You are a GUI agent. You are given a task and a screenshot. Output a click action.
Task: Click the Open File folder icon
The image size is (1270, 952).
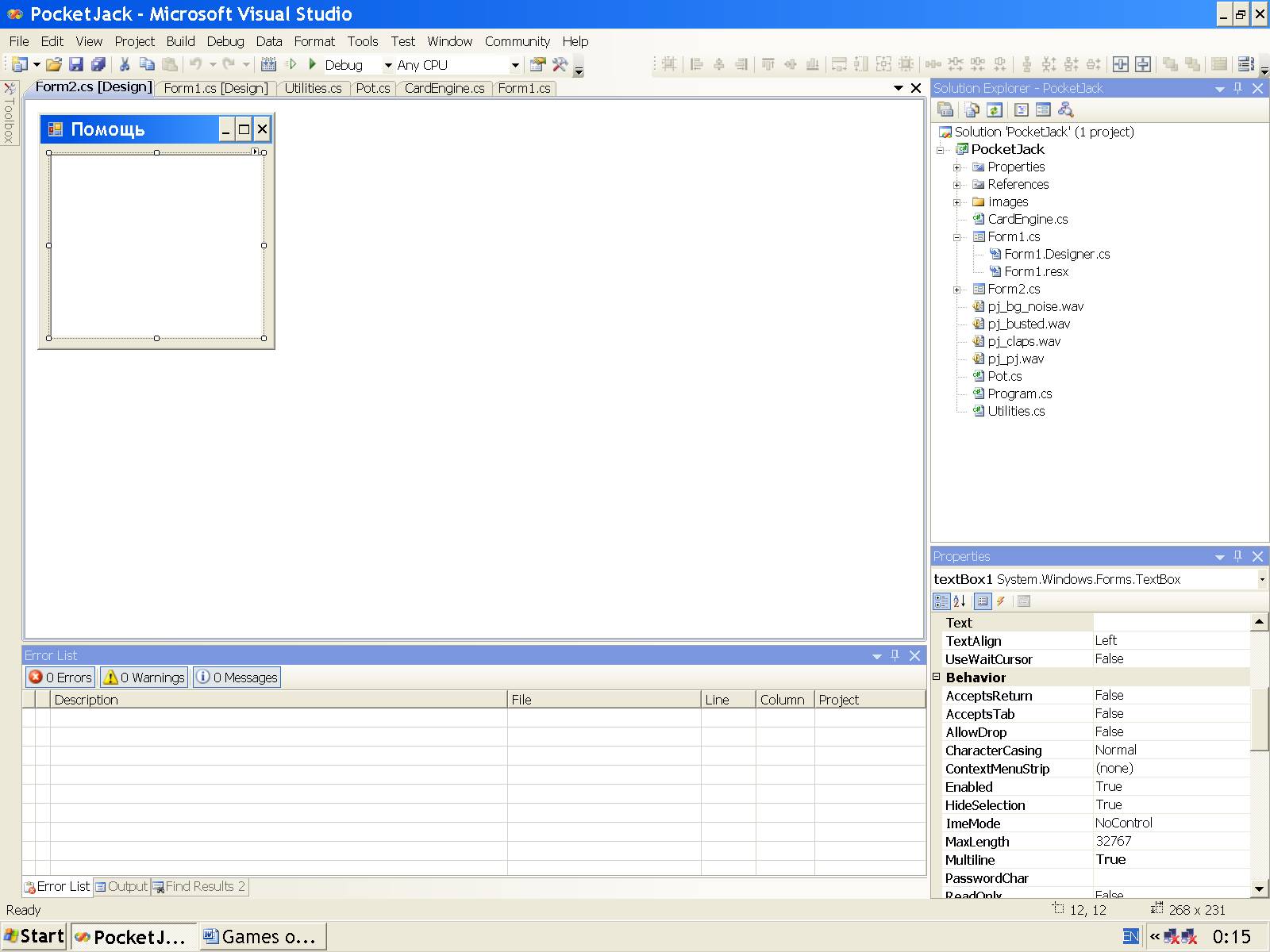(54, 65)
